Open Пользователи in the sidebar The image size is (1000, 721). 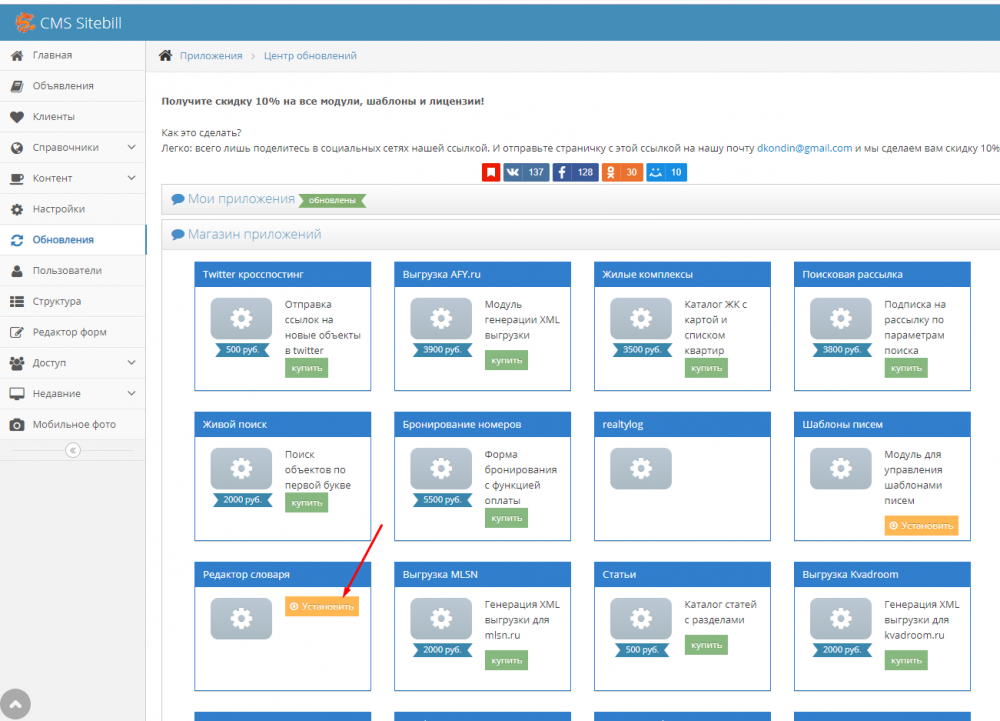[66, 271]
